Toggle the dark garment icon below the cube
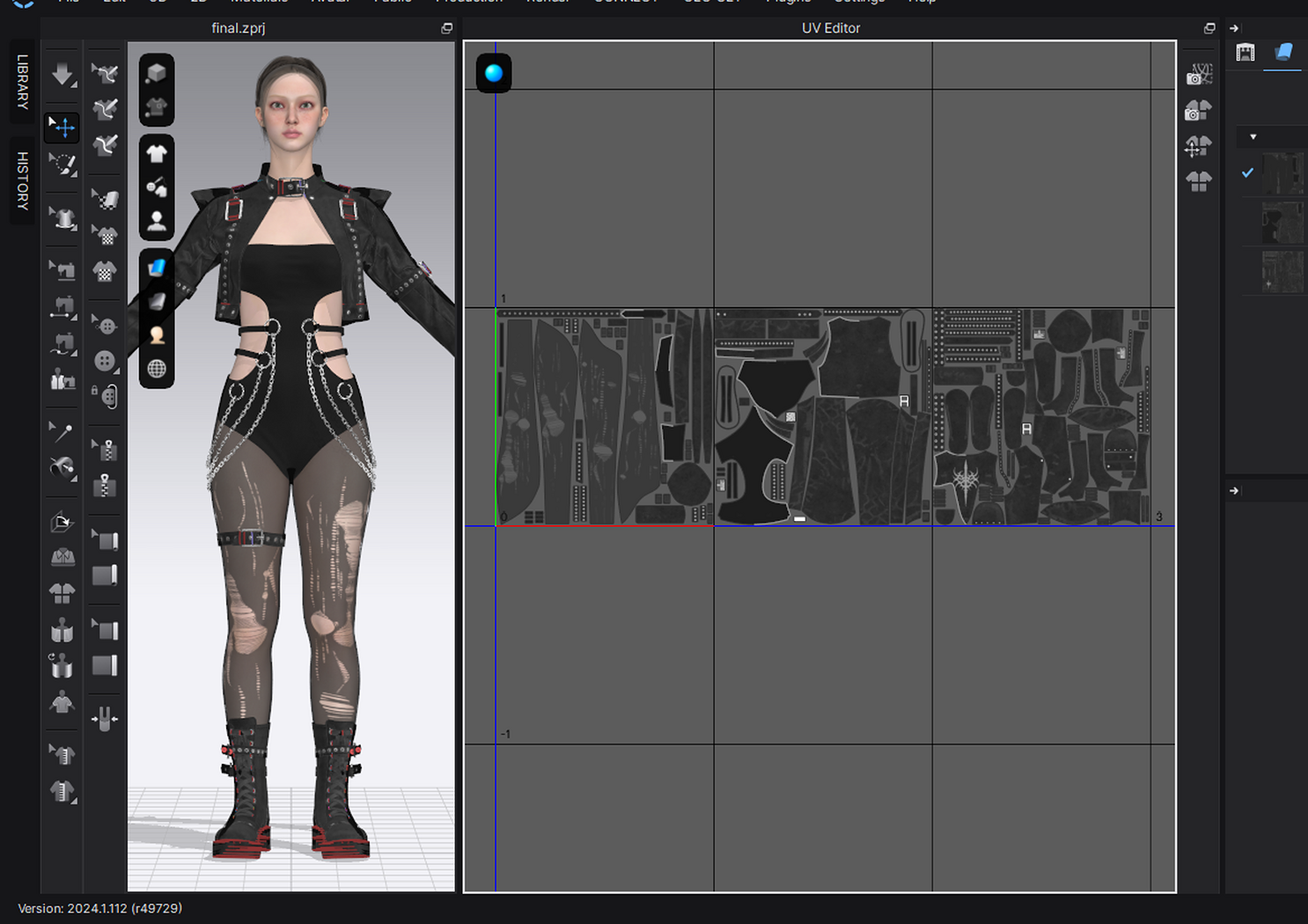 click(157, 107)
